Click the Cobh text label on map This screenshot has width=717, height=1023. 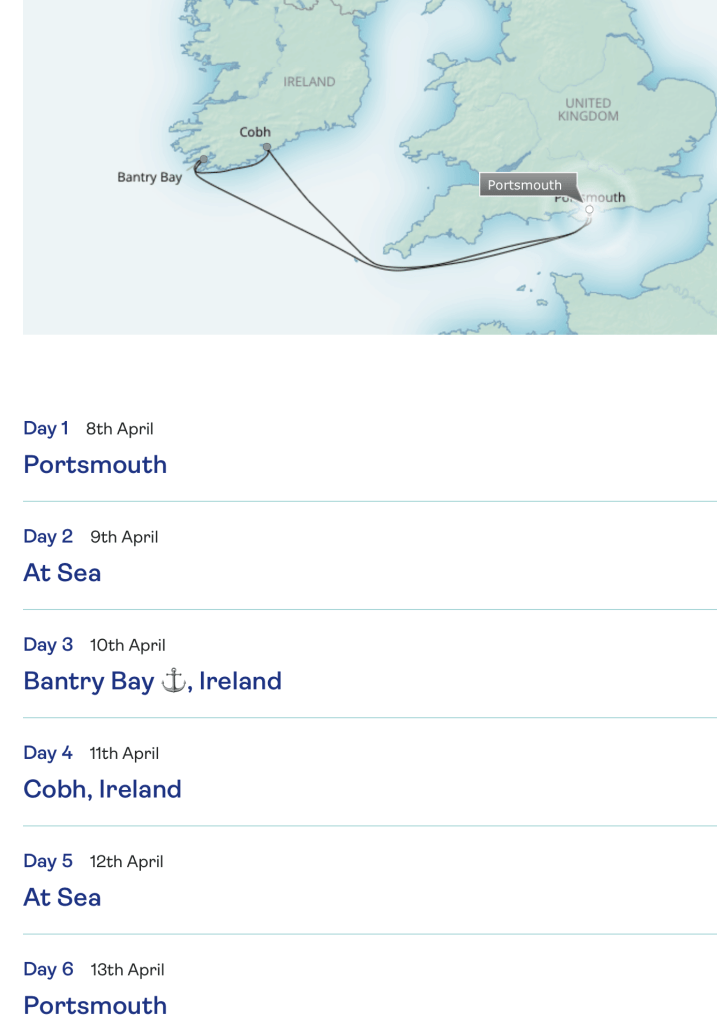pos(255,132)
